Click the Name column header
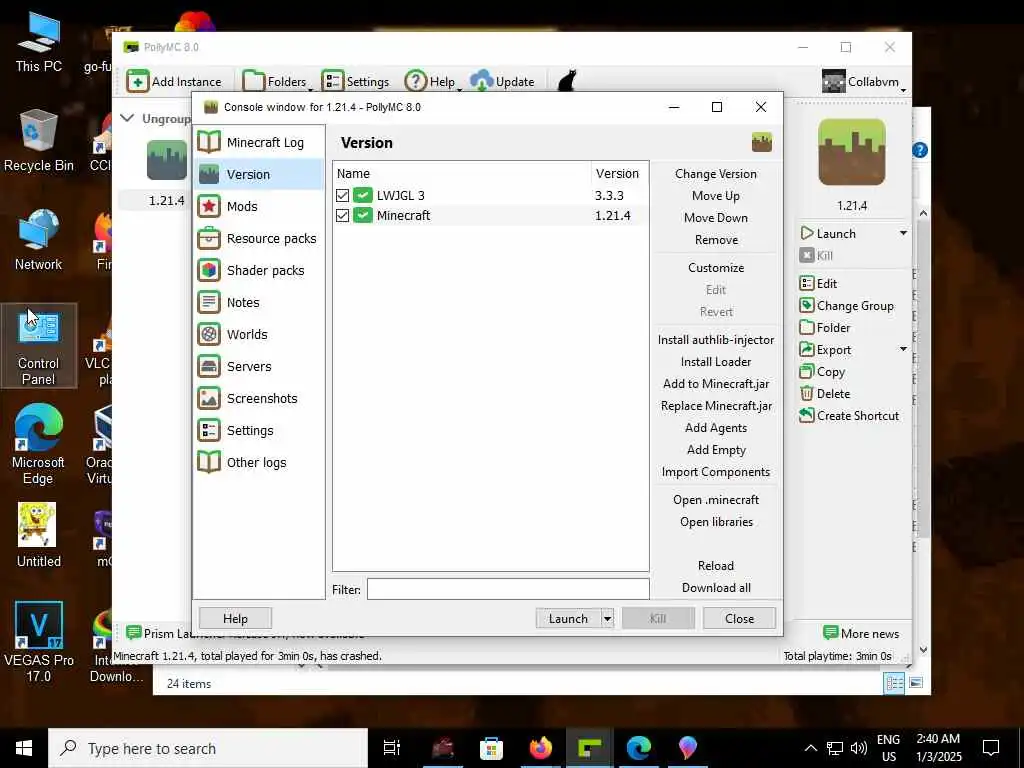This screenshot has height=768, width=1024. coord(462,174)
